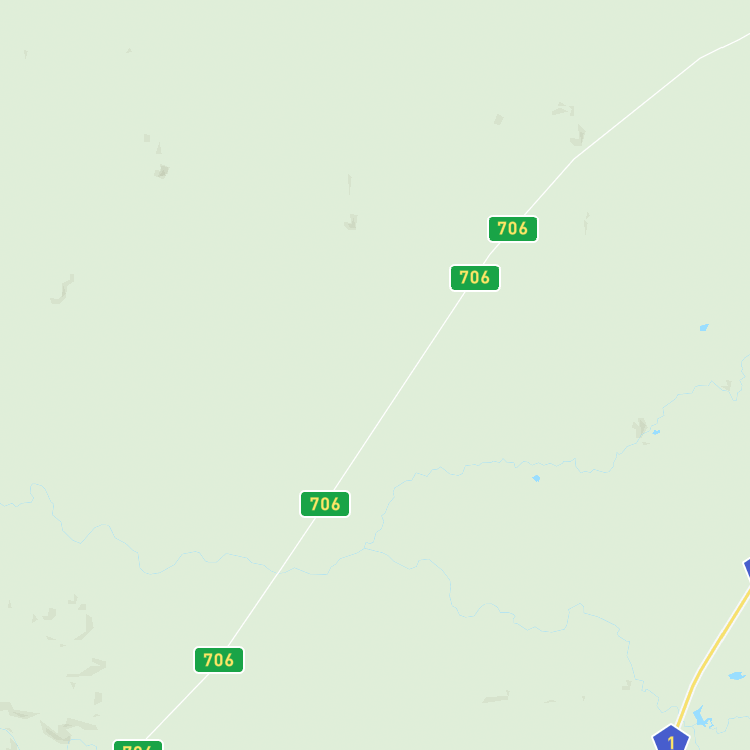Click the yellow highway near route 1
Screen dimensions: 750x750
[x=710, y=660]
